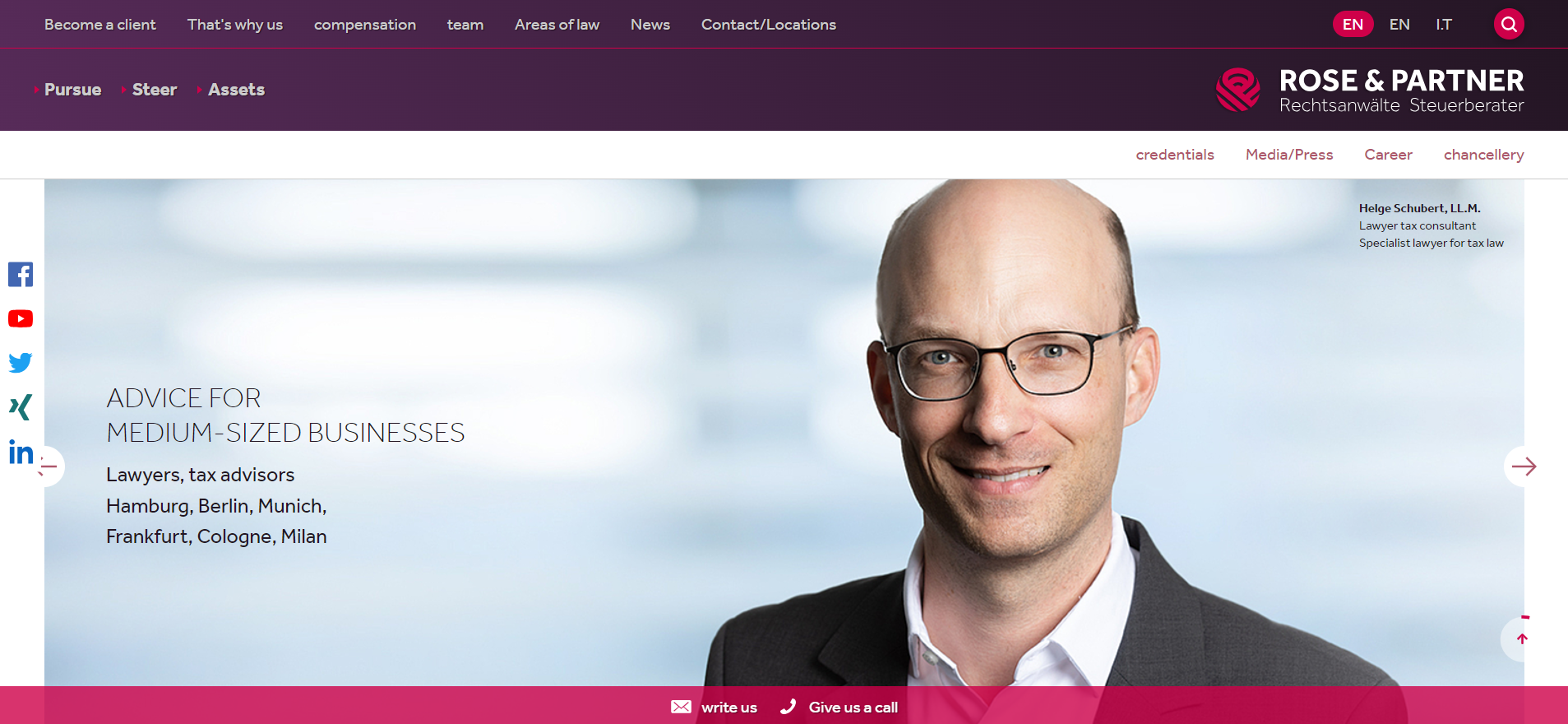Click Give us a call

point(839,708)
